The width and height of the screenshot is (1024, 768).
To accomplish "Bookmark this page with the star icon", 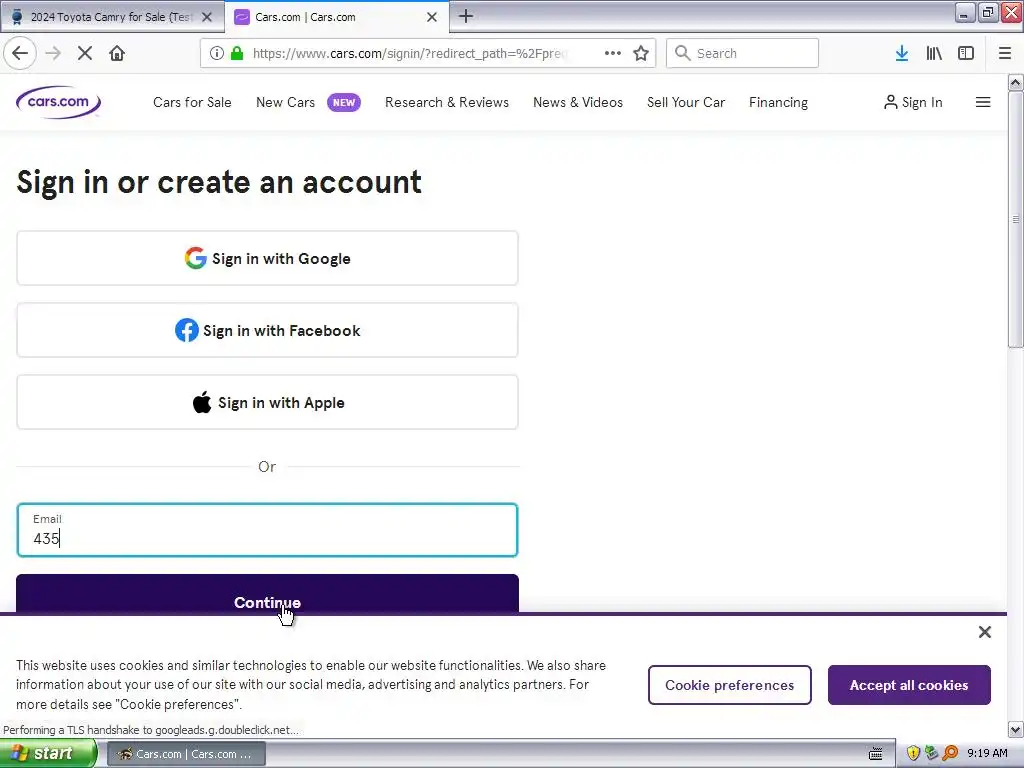I will pos(641,53).
